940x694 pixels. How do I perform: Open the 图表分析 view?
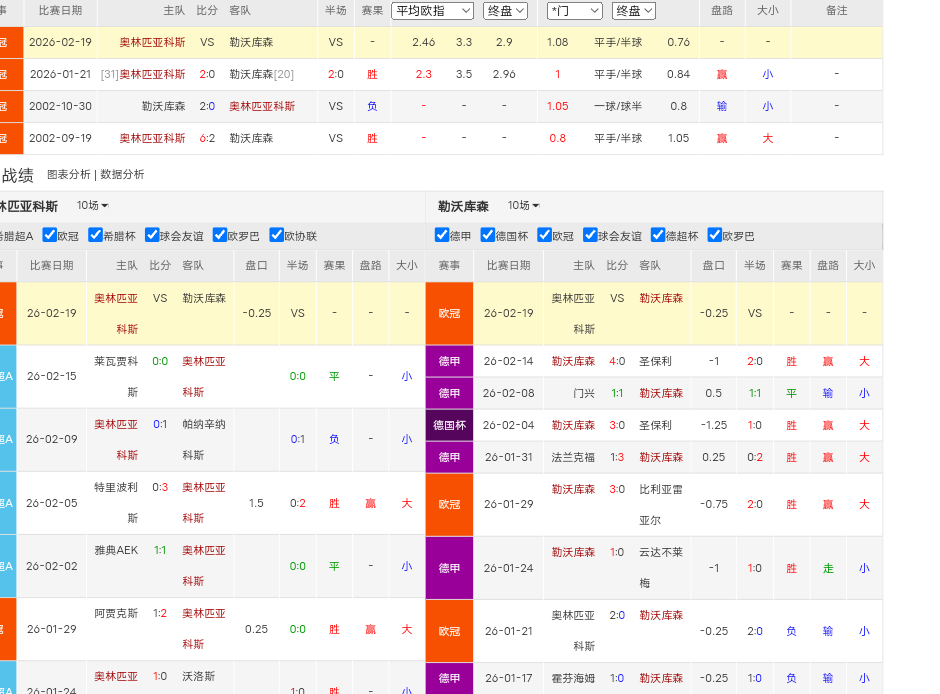(x=69, y=174)
